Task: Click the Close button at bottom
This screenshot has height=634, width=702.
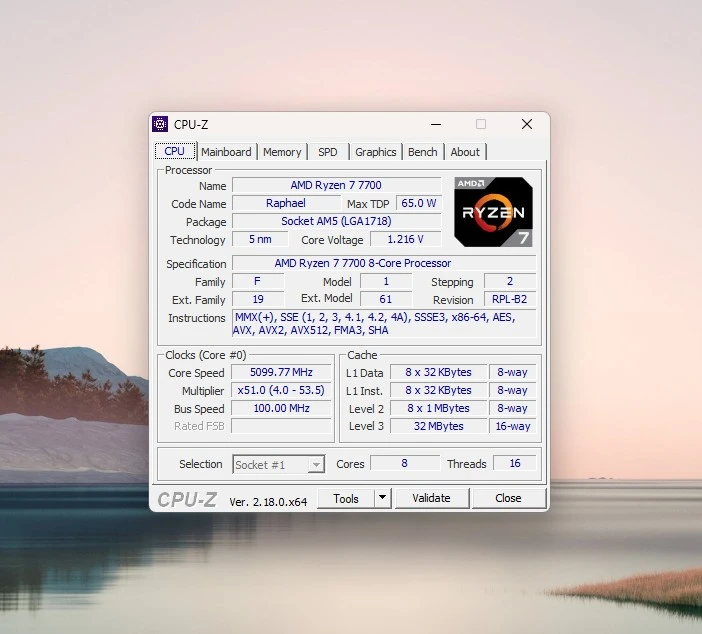Action: [508, 498]
